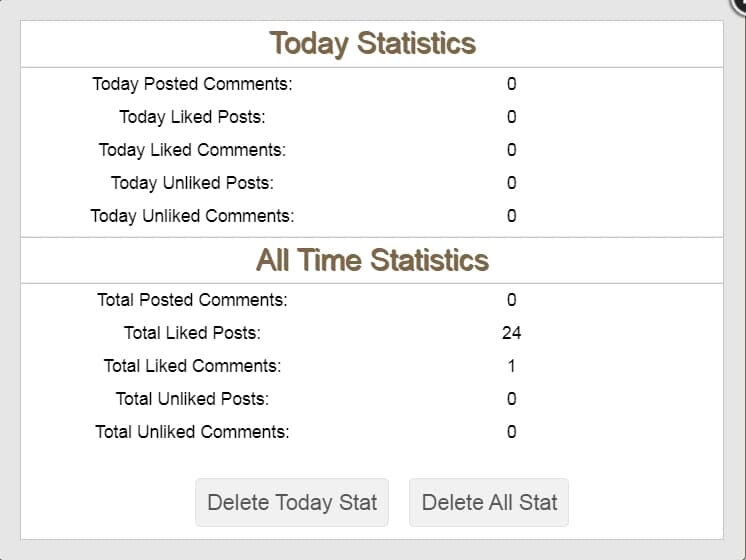Click the Today Posted Comments label
Screen dimensions: 746x560
[x=192, y=84]
